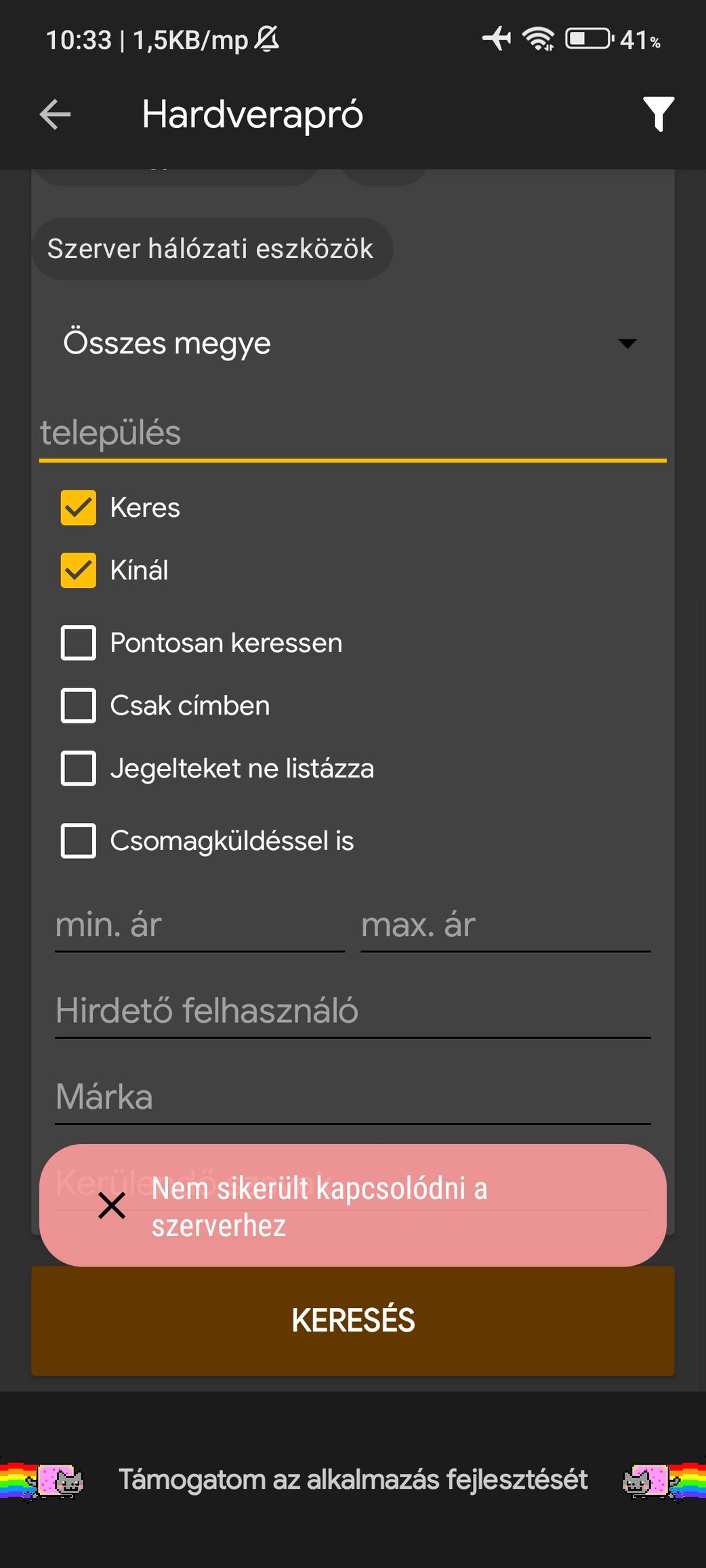Dismiss the server connection error toast
Screen dimensions: 706x1568
pos(112,1206)
